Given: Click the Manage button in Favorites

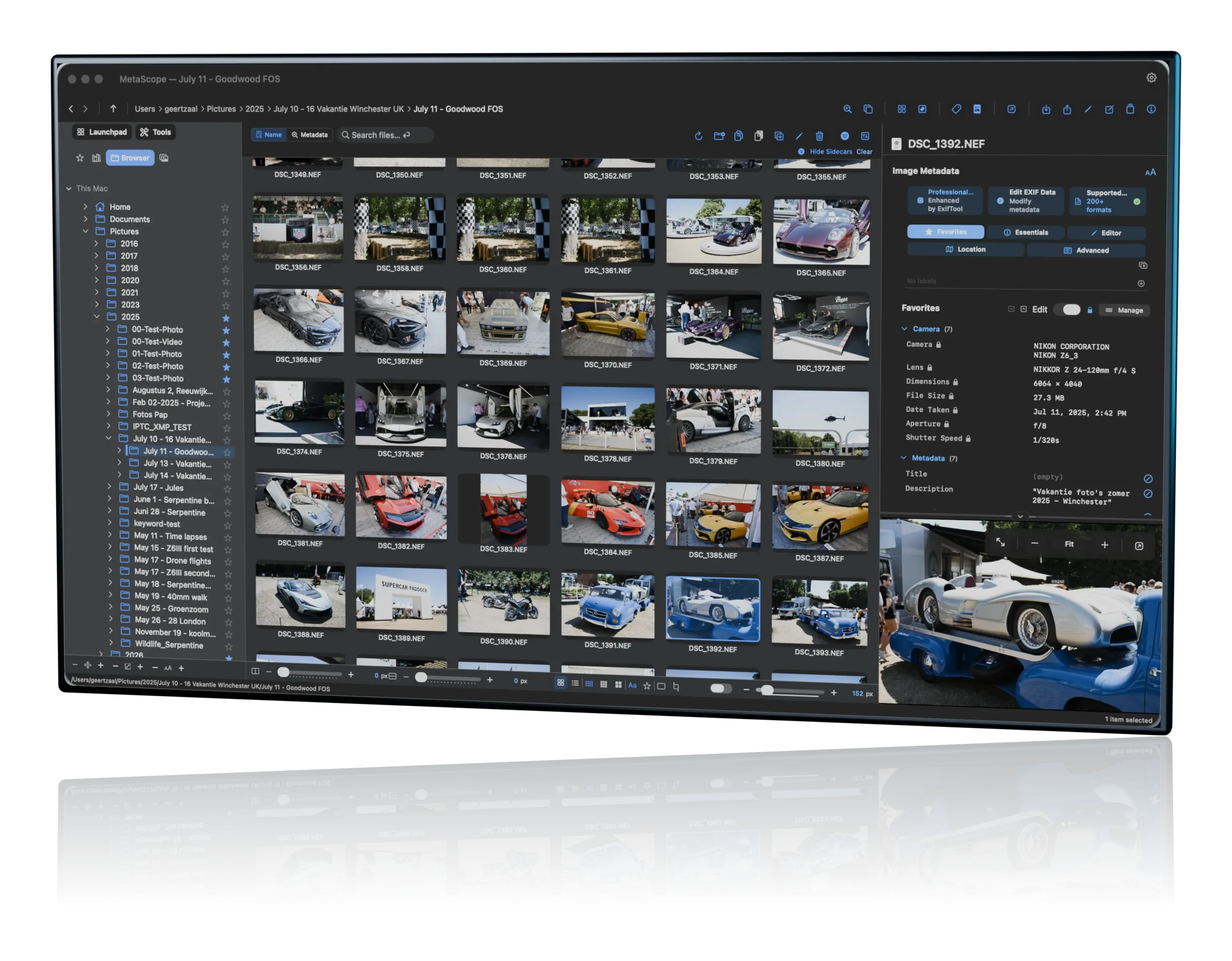Looking at the screenshot, I should [x=1124, y=310].
